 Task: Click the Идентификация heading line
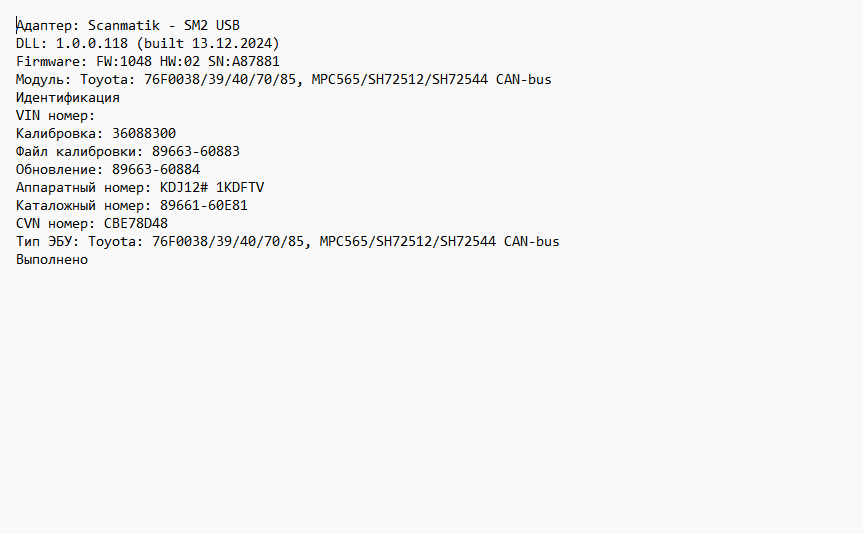click(68, 98)
